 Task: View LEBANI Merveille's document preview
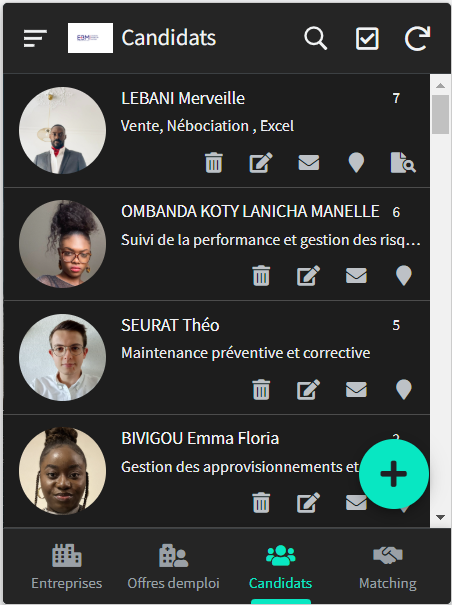[x=403, y=162]
